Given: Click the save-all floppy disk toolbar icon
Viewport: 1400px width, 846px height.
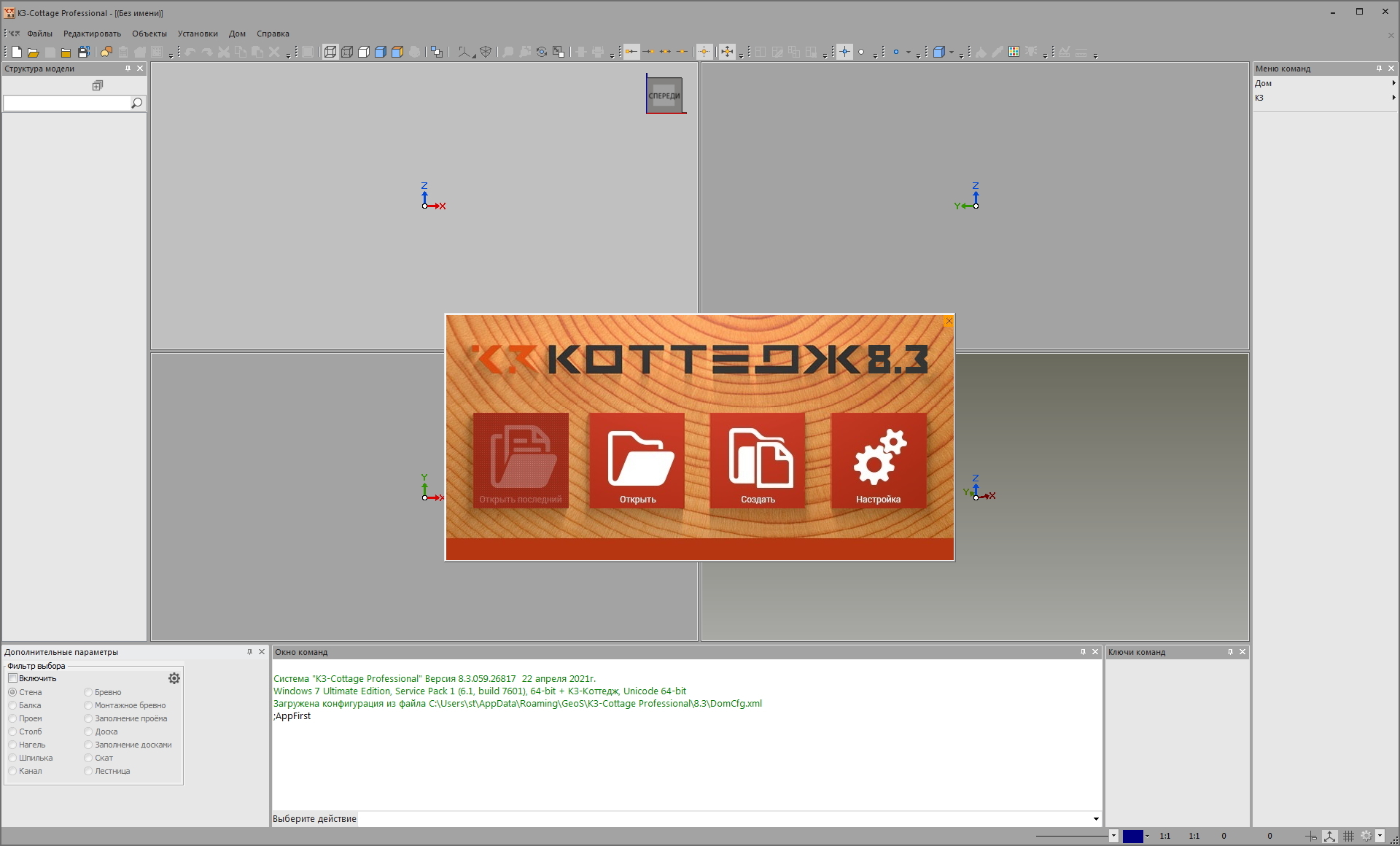Looking at the screenshot, I should coord(84,52).
